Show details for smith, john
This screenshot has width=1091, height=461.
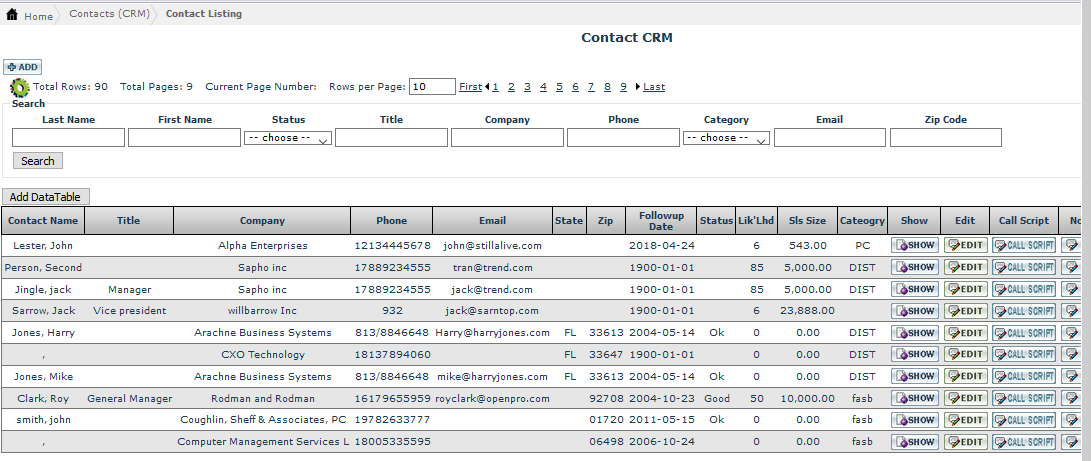(915, 421)
